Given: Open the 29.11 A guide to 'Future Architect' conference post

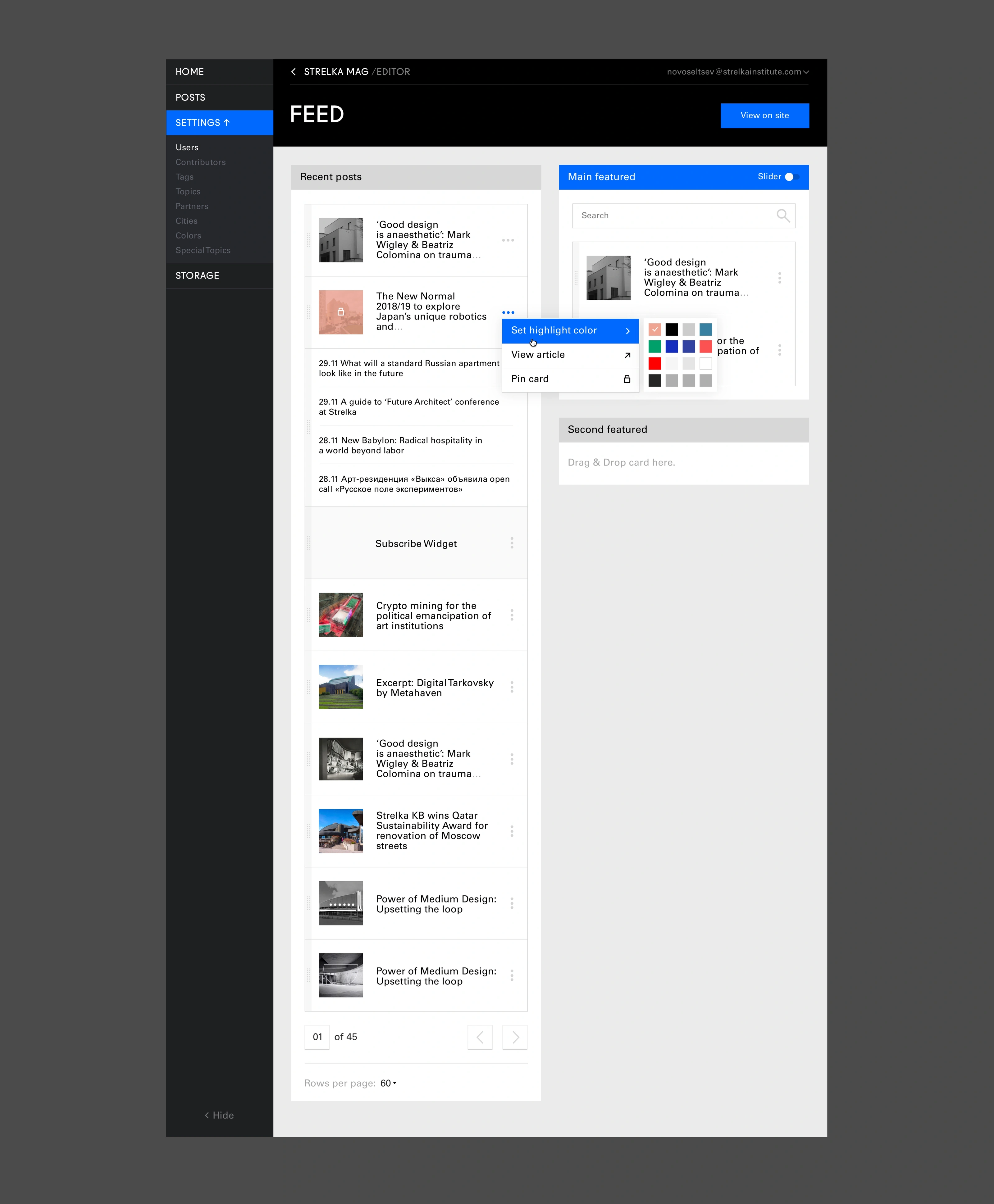Looking at the screenshot, I should pos(409,407).
